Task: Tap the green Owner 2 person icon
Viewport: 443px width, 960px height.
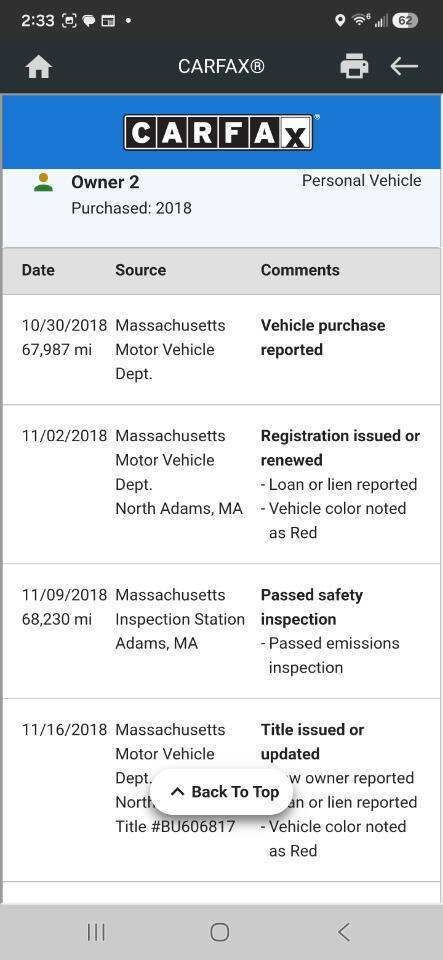Action: point(43,182)
